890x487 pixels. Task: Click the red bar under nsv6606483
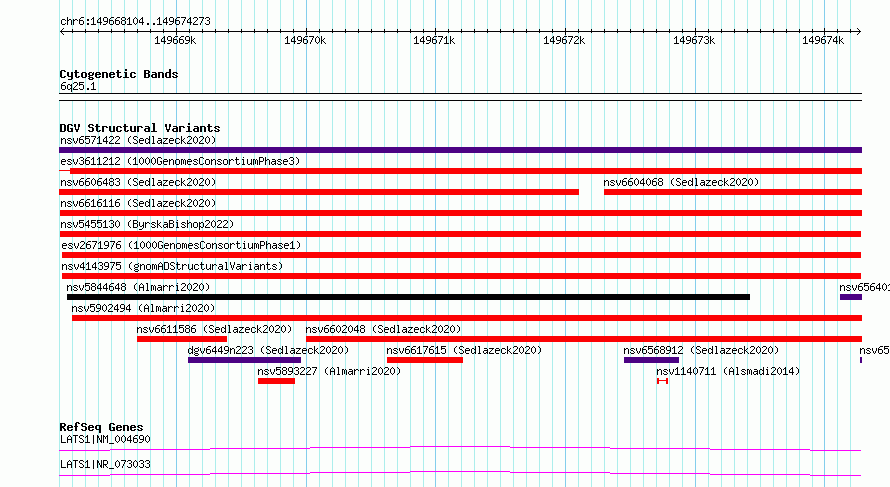point(319,192)
